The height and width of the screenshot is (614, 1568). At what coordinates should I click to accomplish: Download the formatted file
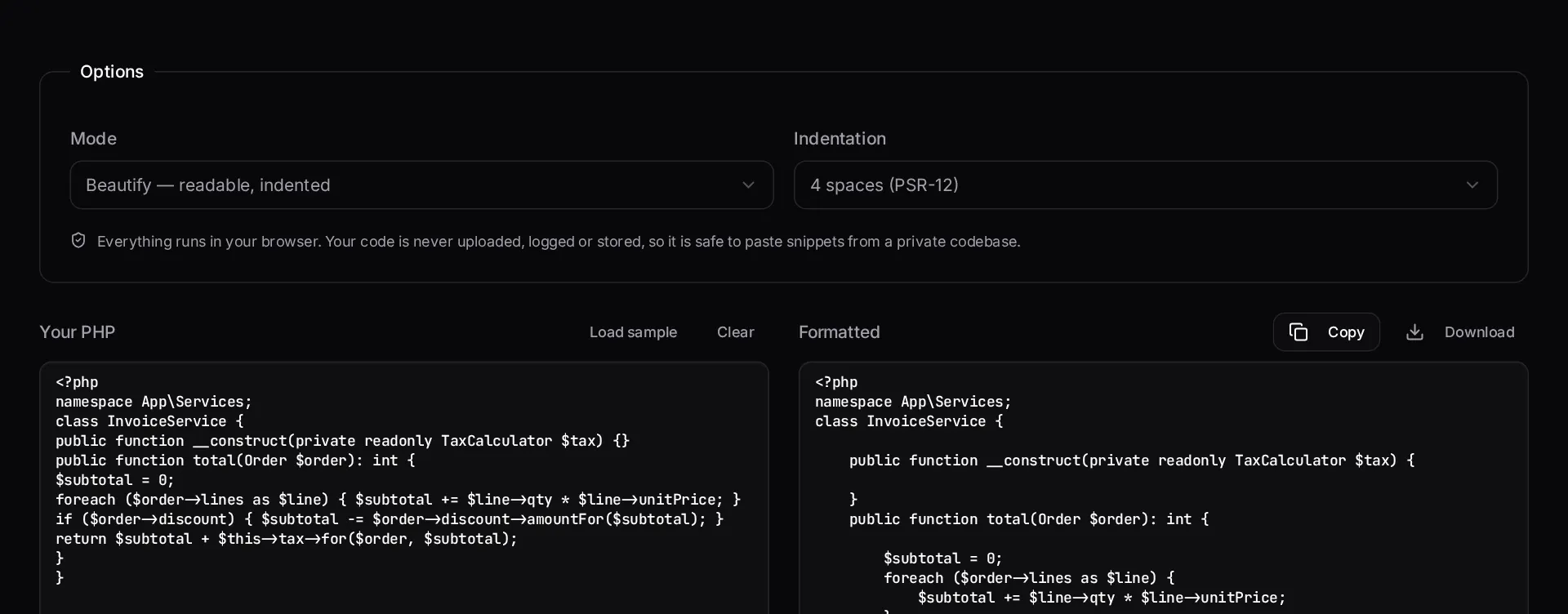(1461, 332)
